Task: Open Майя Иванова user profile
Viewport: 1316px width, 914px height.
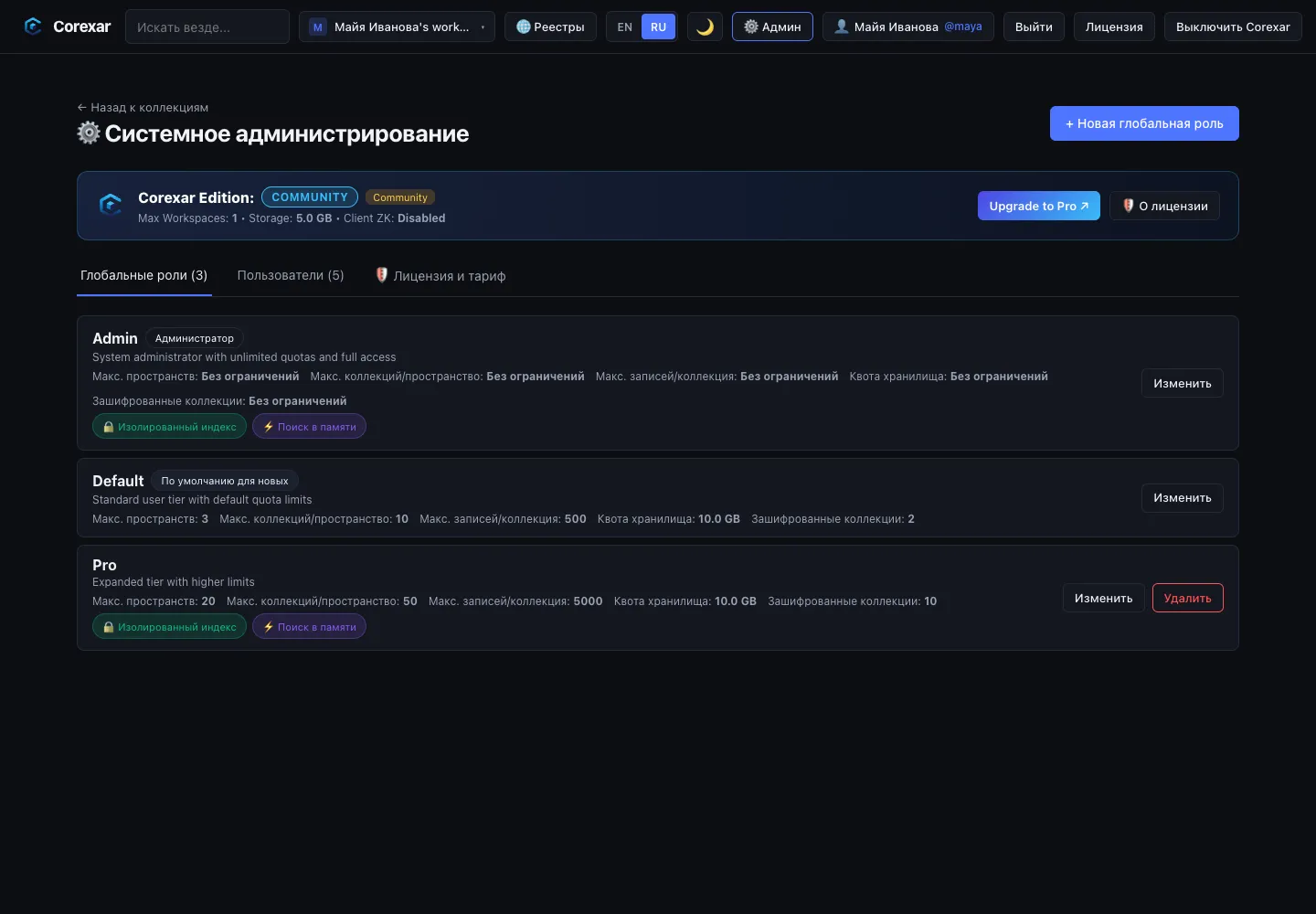Action: click(x=908, y=27)
